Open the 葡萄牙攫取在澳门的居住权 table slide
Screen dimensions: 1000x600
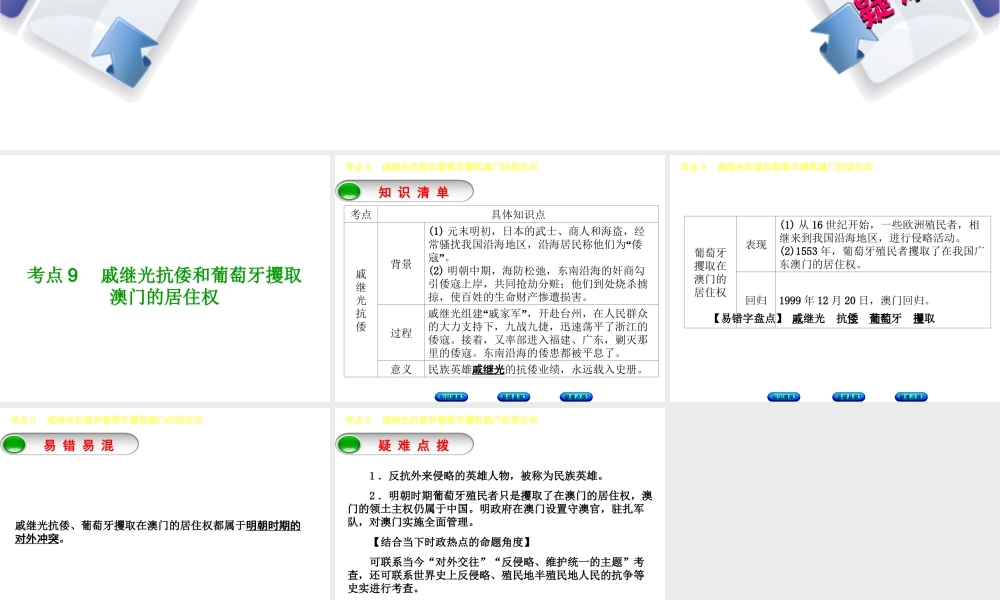(835, 278)
